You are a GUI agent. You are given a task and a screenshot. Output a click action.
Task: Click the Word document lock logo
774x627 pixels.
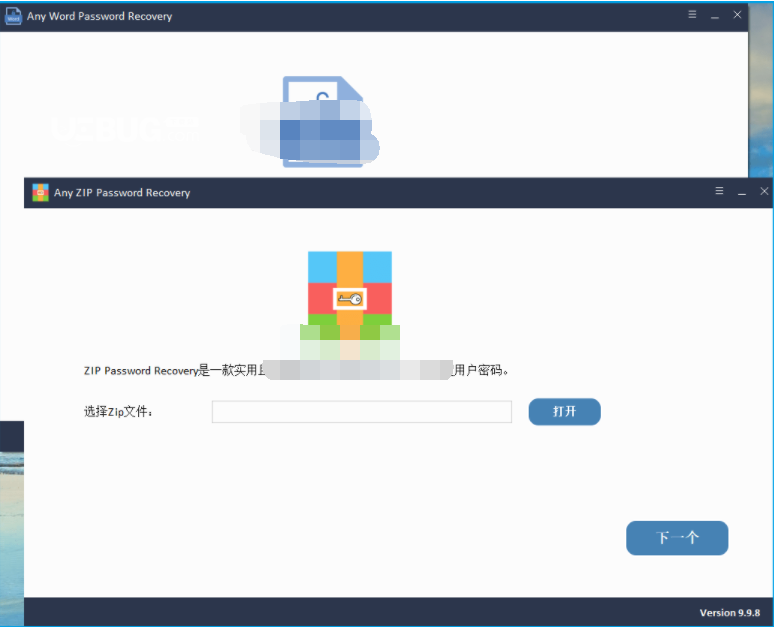[323, 121]
